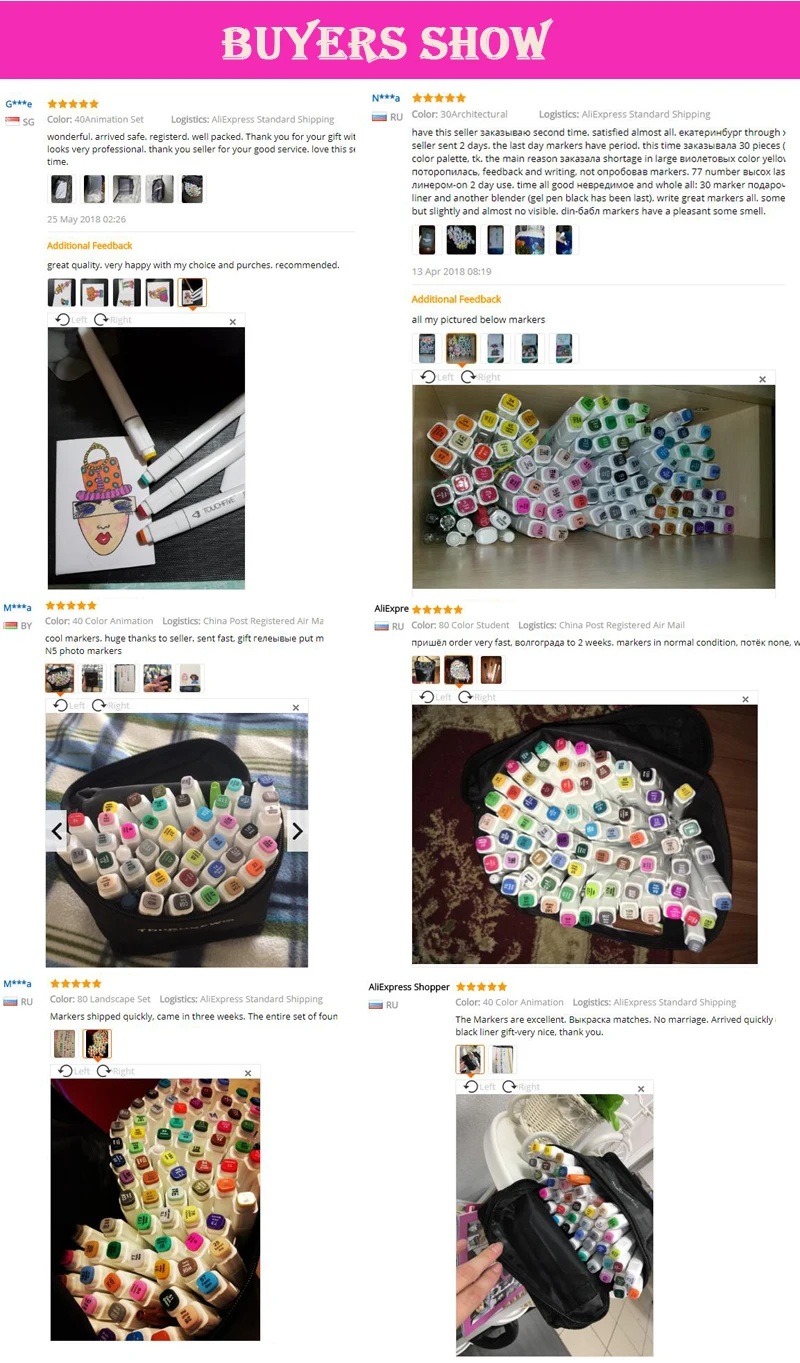
Task: Rotate G***e's marker photo left
Action: pos(71,320)
